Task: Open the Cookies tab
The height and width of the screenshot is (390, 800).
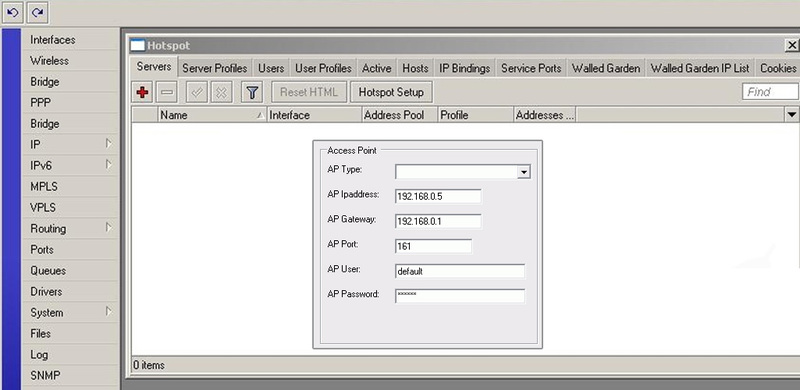Action: click(778, 68)
